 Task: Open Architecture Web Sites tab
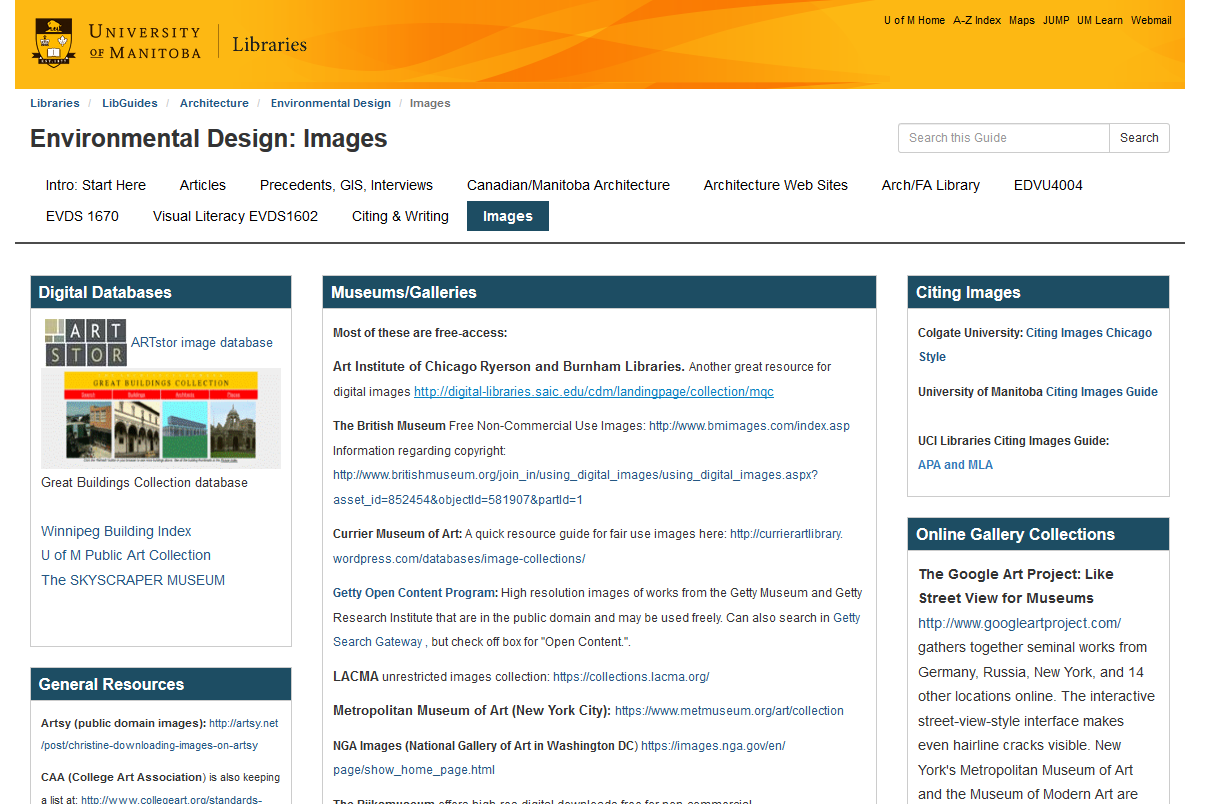(x=776, y=185)
